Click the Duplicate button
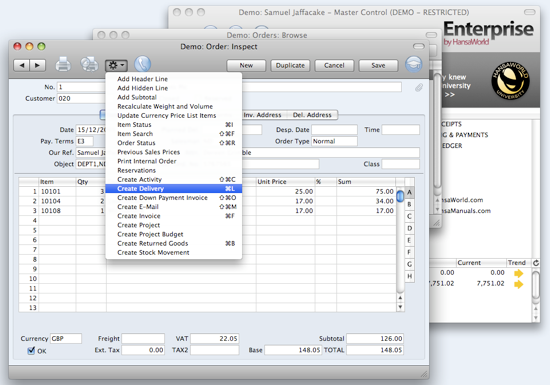Image resolution: width=550 pixels, height=385 pixels. point(290,66)
